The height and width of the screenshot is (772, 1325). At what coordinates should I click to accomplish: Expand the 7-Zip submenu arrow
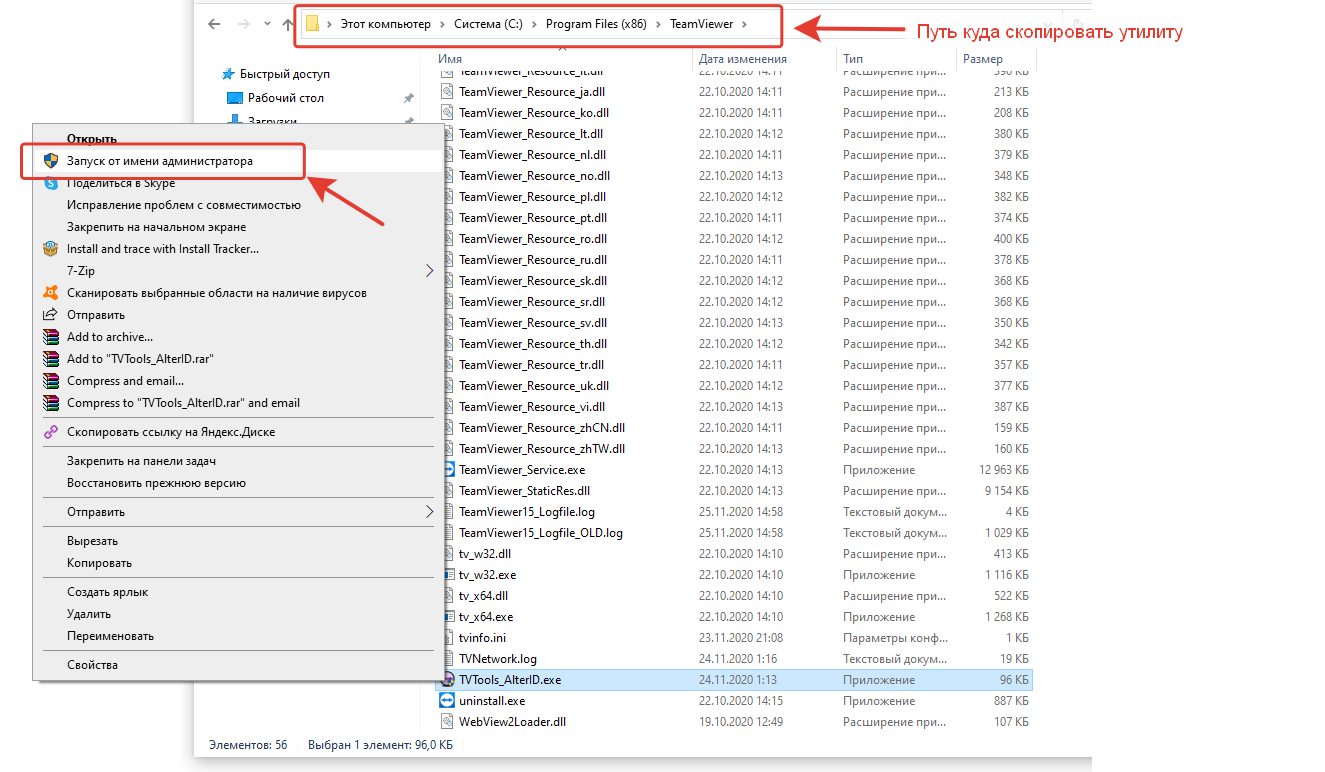(x=430, y=271)
